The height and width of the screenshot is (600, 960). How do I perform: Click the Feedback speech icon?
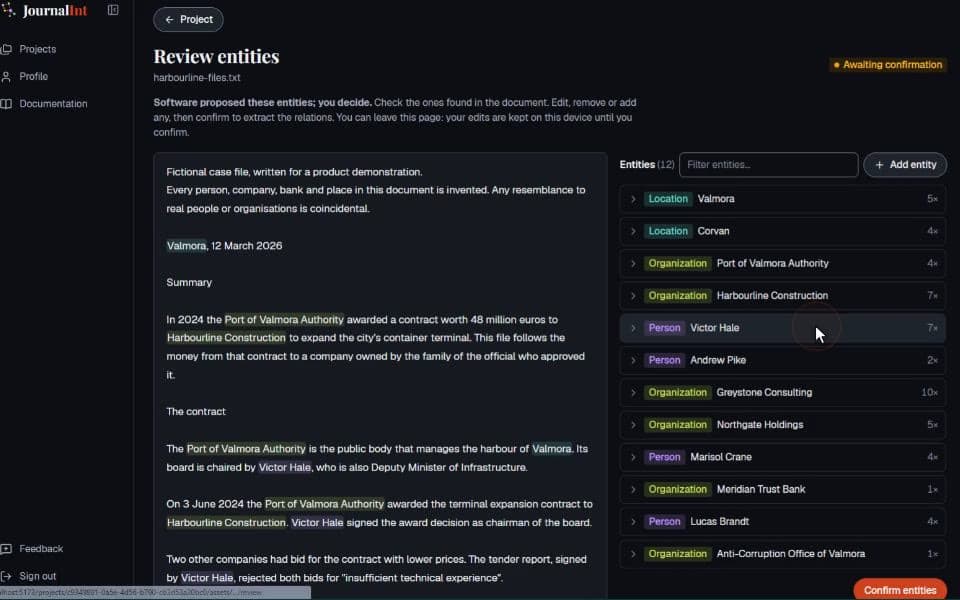tap(7, 549)
